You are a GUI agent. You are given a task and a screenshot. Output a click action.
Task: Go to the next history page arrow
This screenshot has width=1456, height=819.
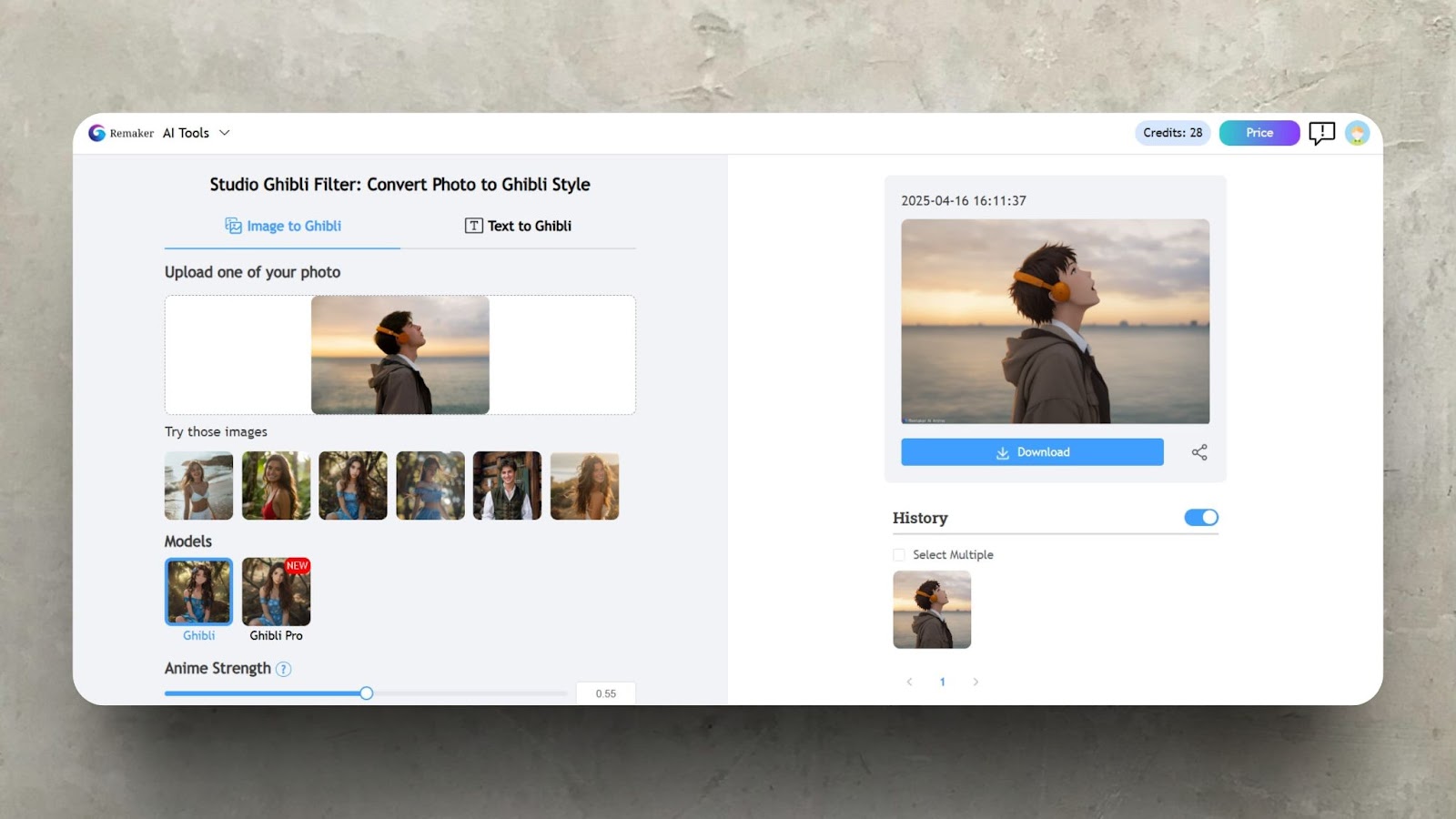pos(976,682)
